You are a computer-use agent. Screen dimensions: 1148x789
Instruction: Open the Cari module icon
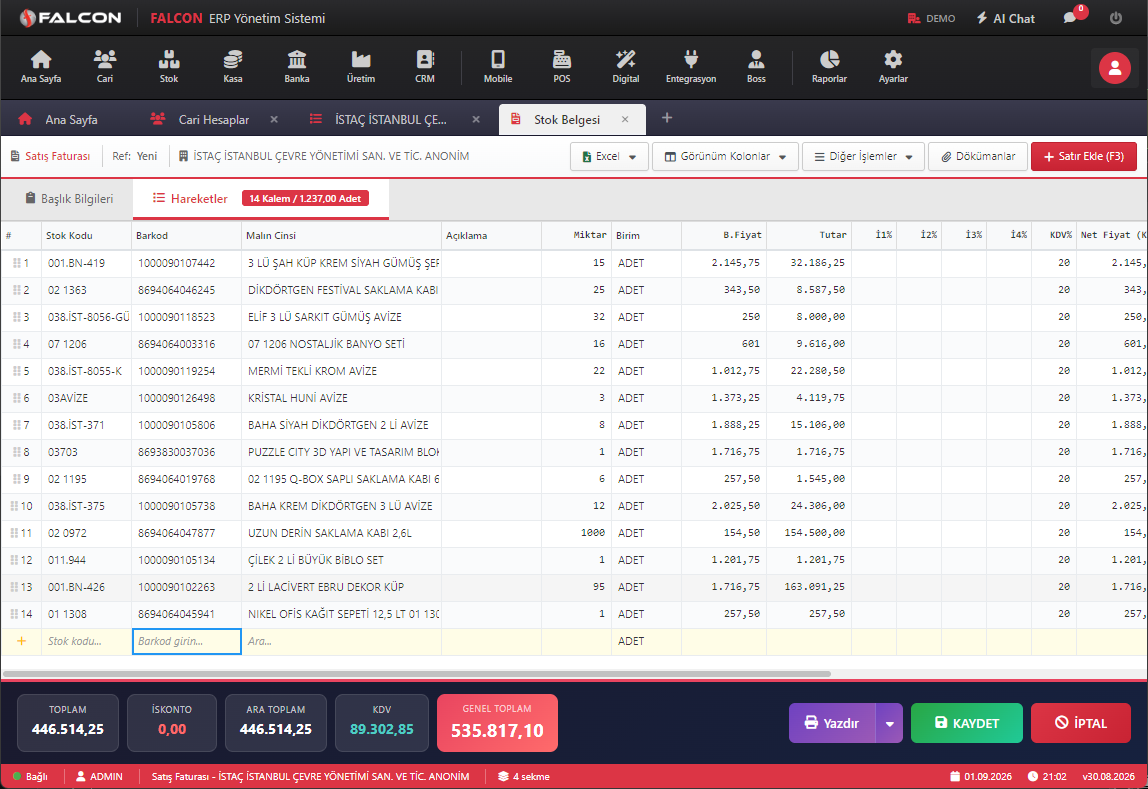pyautogui.click(x=105, y=67)
